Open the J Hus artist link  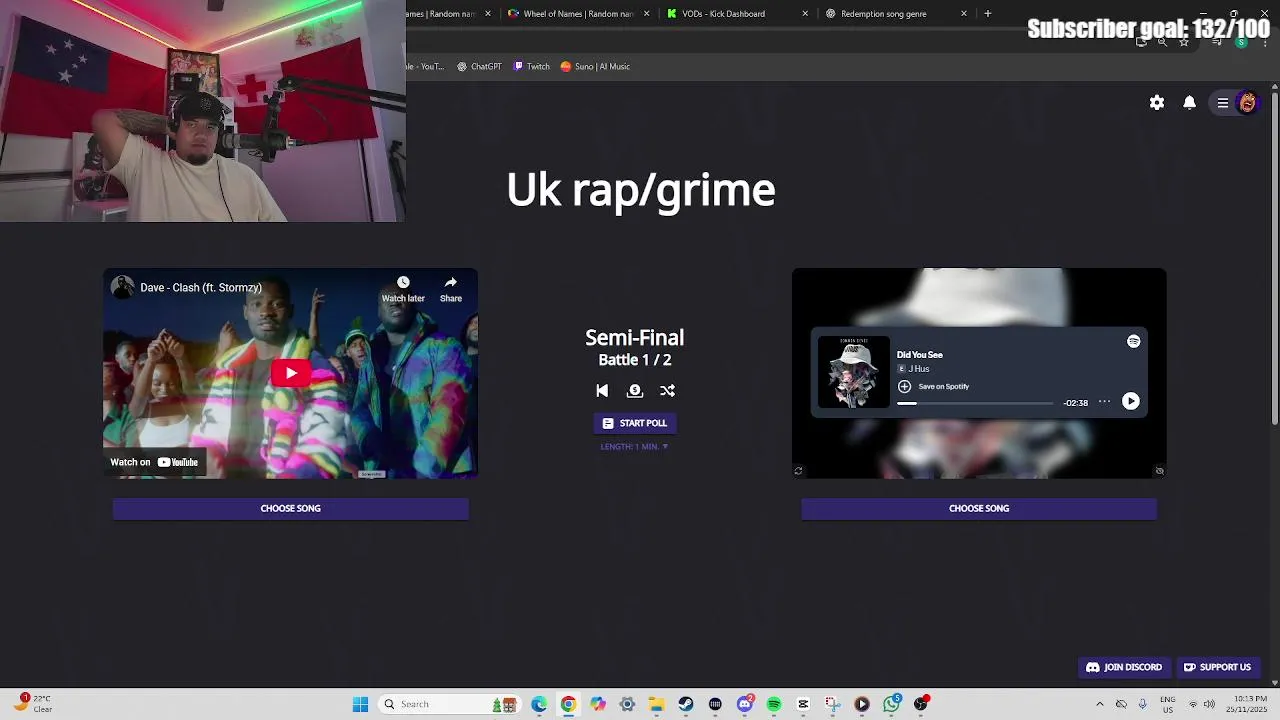point(918,369)
